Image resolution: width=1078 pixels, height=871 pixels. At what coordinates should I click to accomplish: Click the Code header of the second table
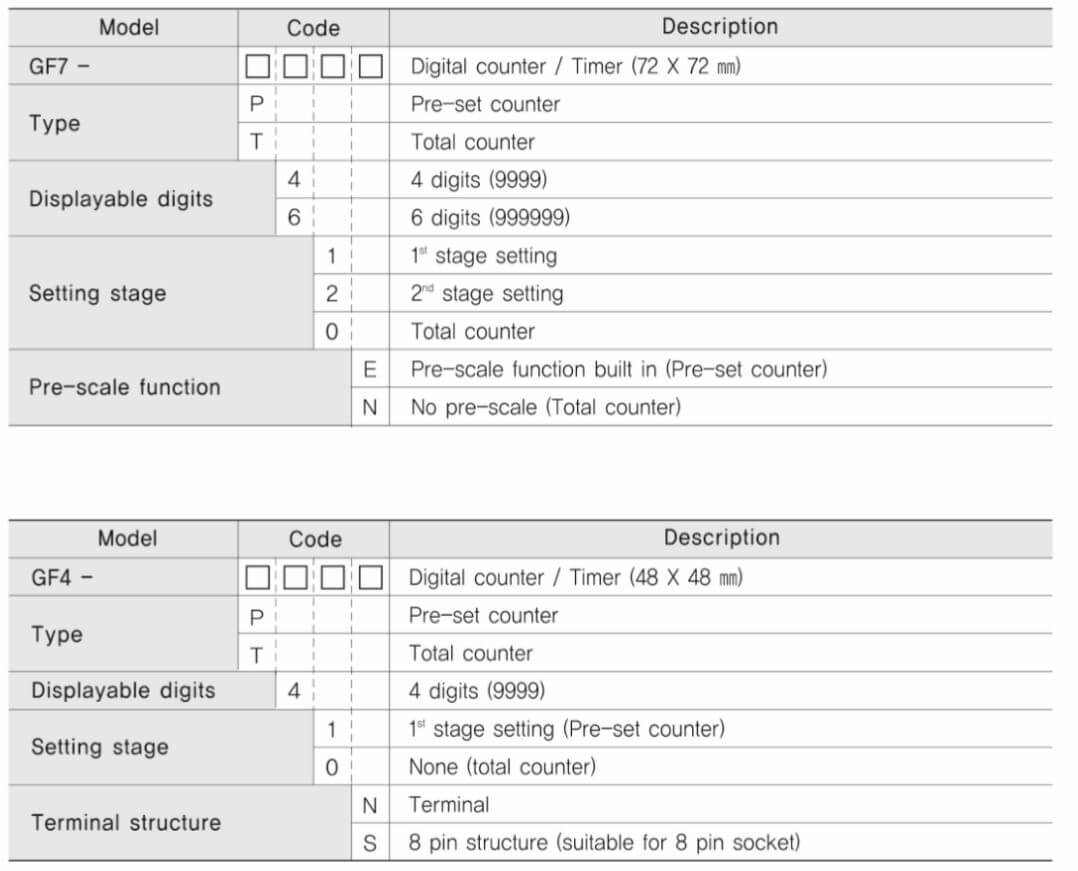[314, 539]
